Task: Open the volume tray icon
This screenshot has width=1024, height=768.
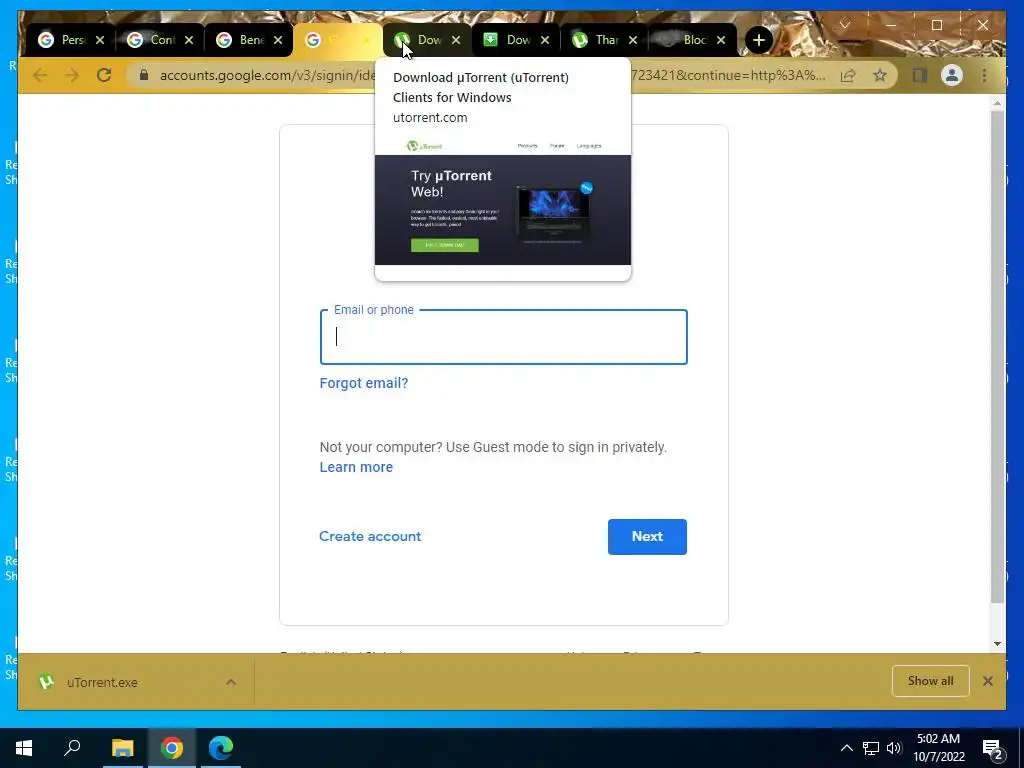Action: click(x=894, y=748)
